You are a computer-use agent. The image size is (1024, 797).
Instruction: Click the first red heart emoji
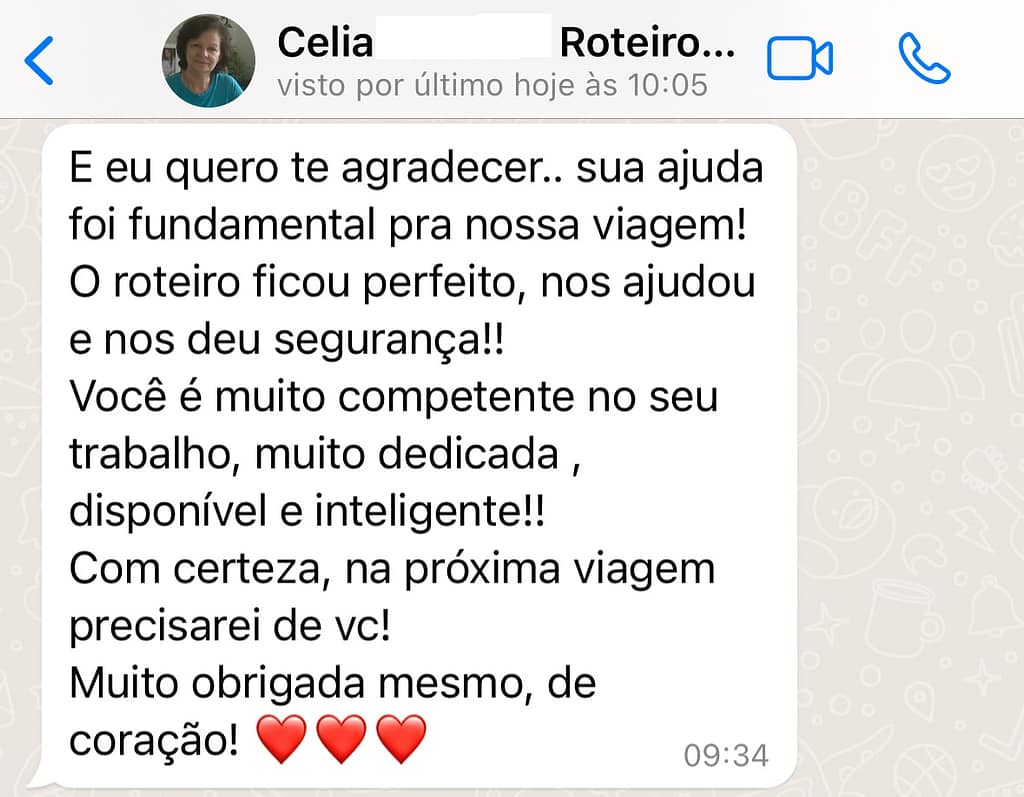pos(281,738)
